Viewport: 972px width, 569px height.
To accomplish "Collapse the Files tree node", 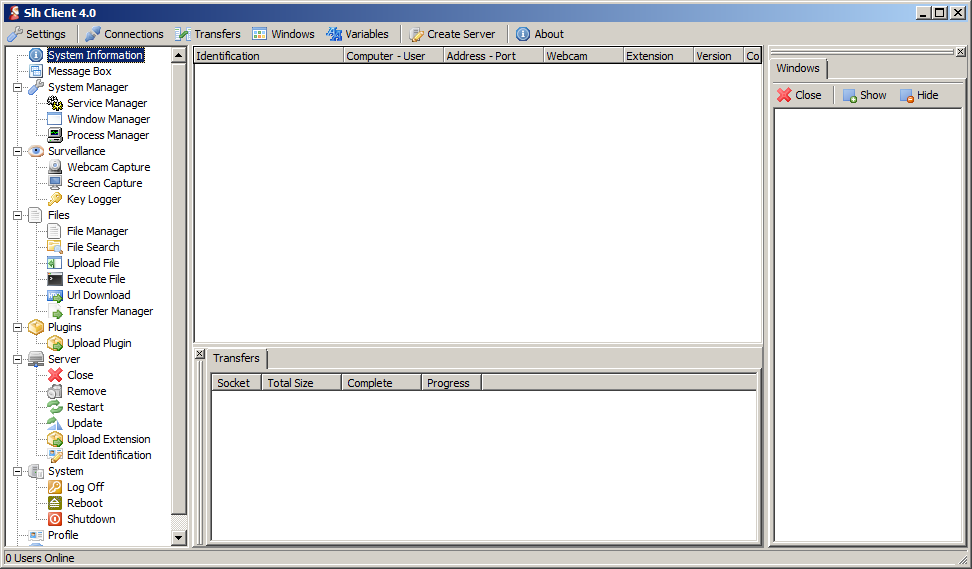I will 18,215.
